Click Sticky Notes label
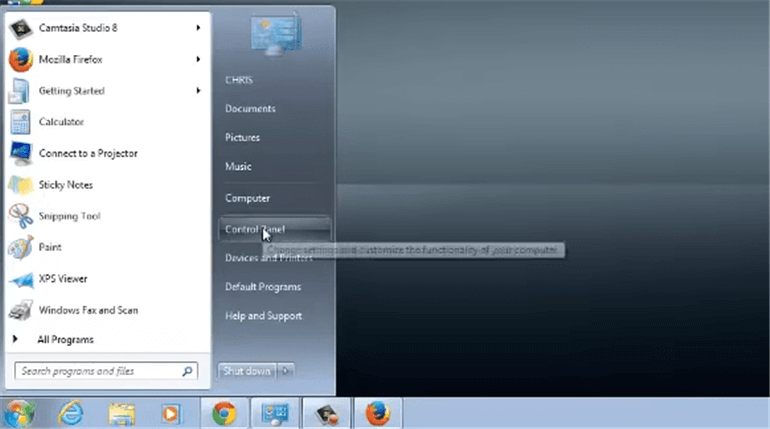Image resolution: width=770 pixels, height=429 pixels. coord(66,185)
